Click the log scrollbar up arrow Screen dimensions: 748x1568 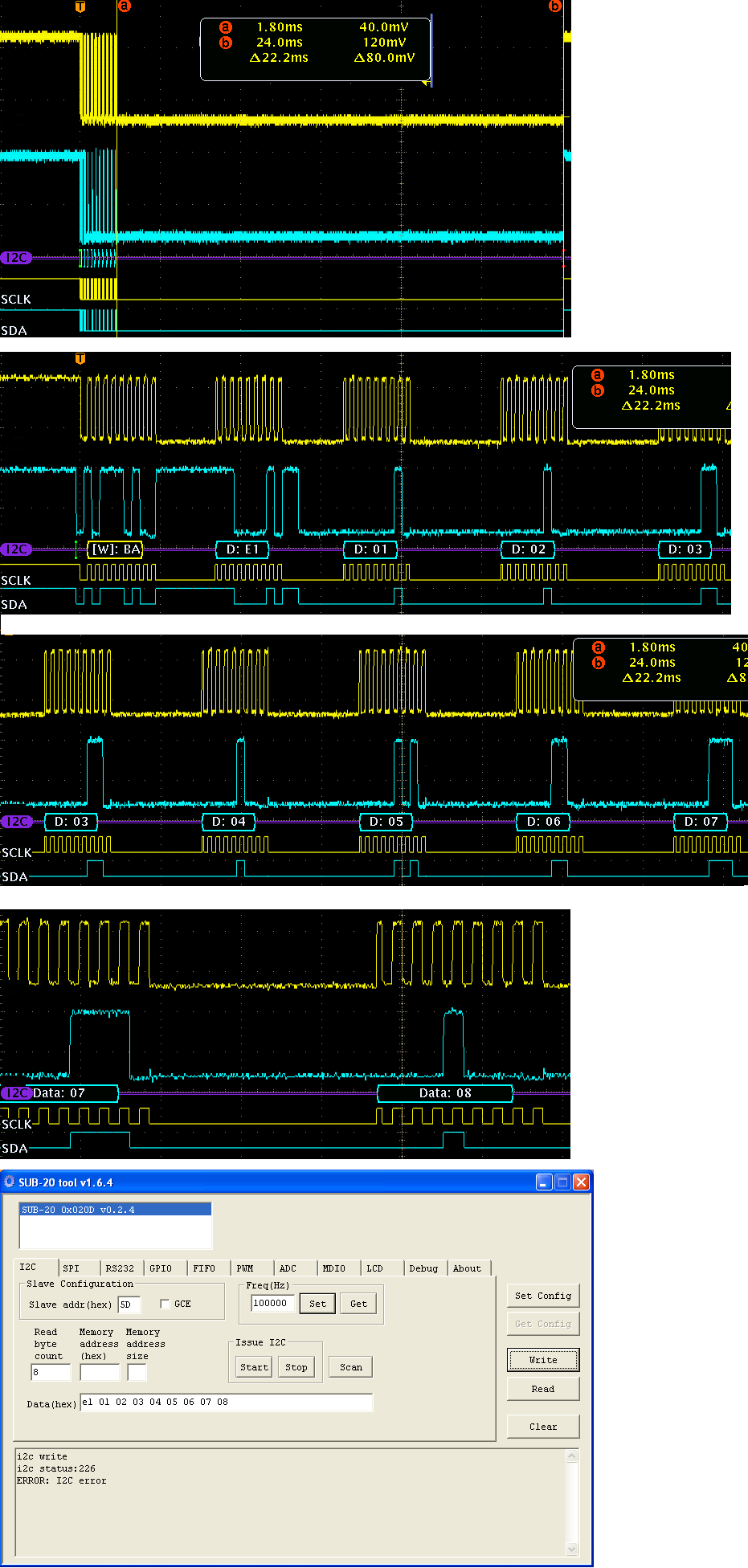[572, 1456]
